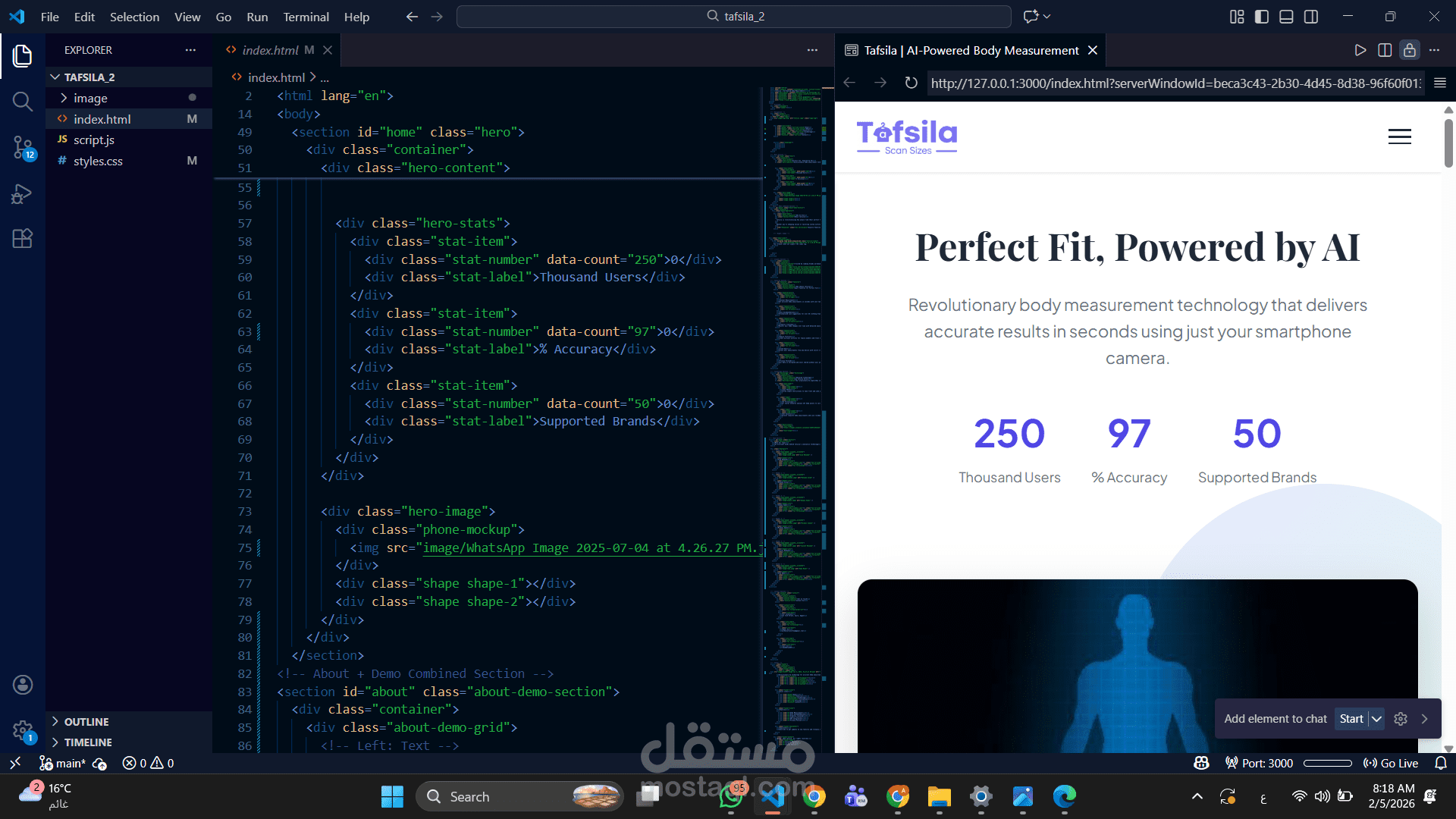
Task: Expand the OUTLINE section
Action: pos(86,721)
